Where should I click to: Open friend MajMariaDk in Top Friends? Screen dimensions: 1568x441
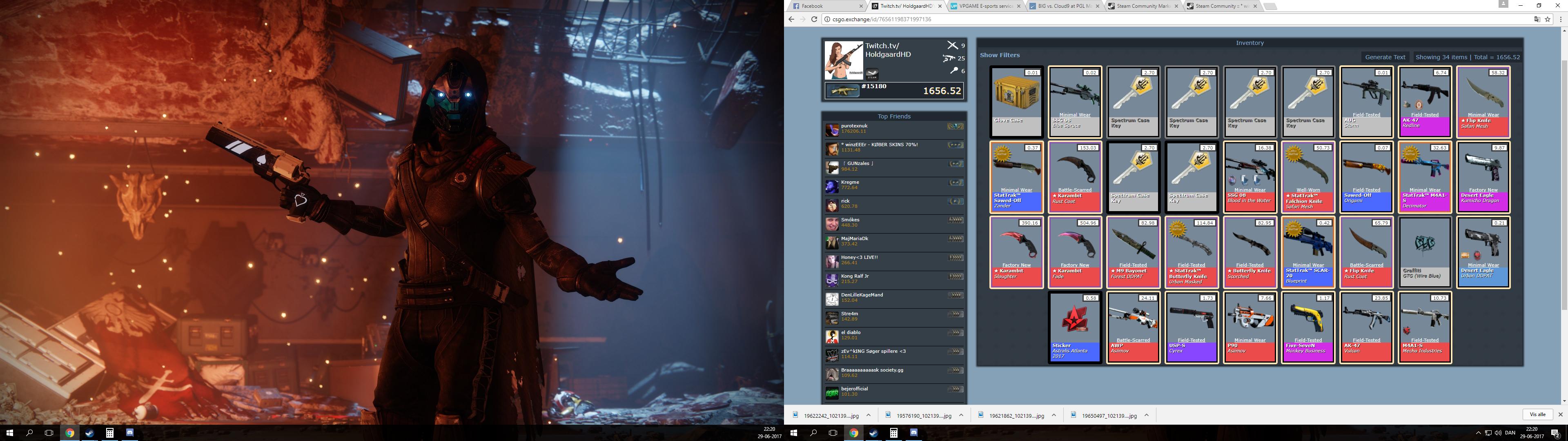[894, 243]
